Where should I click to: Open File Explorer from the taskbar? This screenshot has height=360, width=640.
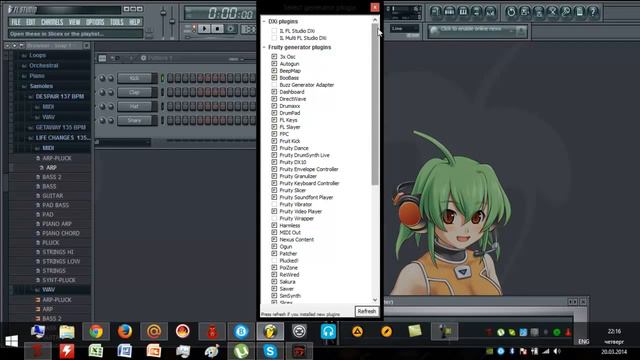(67, 331)
